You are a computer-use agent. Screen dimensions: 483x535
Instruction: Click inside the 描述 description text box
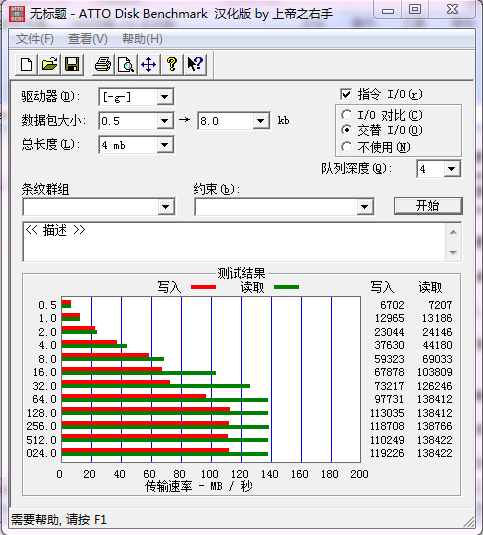click(x=234, y=242)
